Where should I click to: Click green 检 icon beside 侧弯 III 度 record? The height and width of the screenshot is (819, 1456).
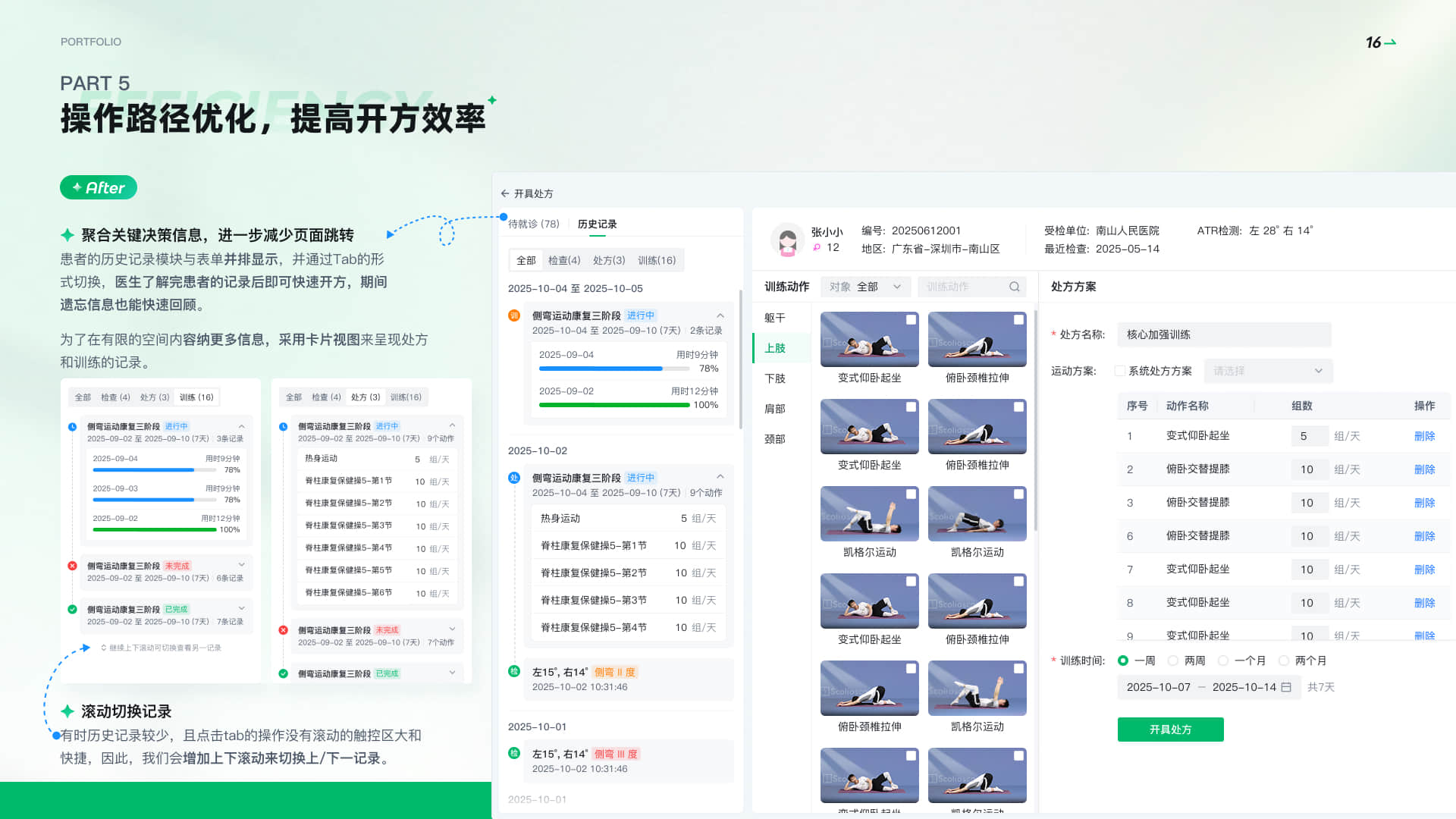click(514, 753)
